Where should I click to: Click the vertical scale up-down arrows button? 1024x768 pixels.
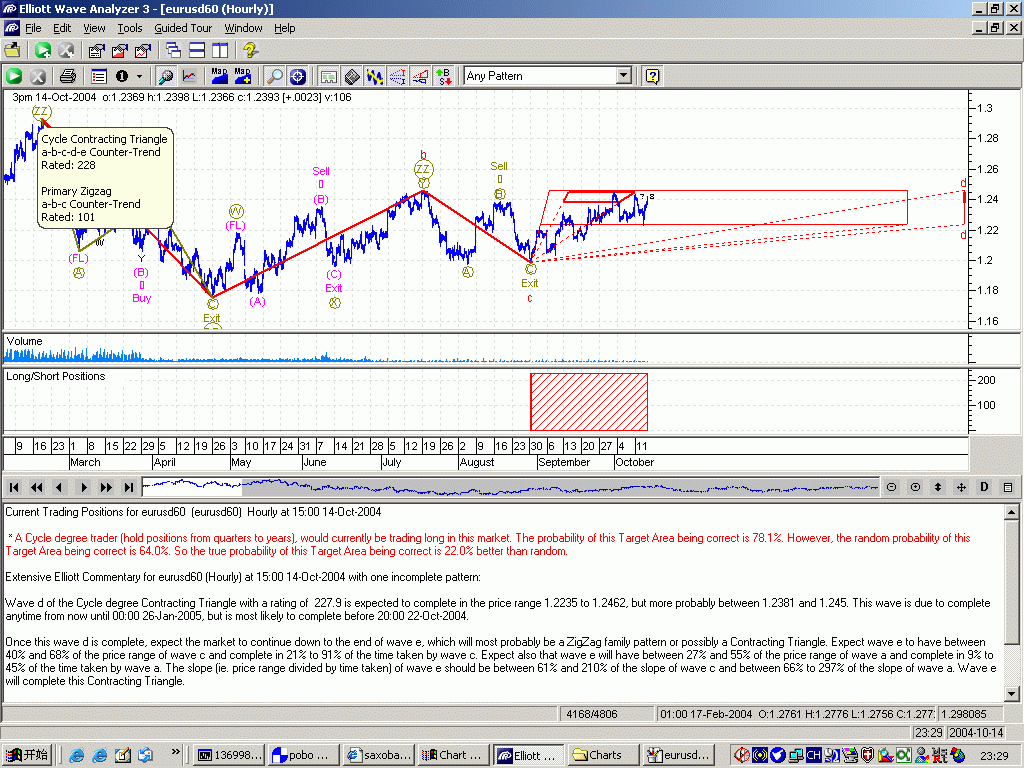coord(938,487)
